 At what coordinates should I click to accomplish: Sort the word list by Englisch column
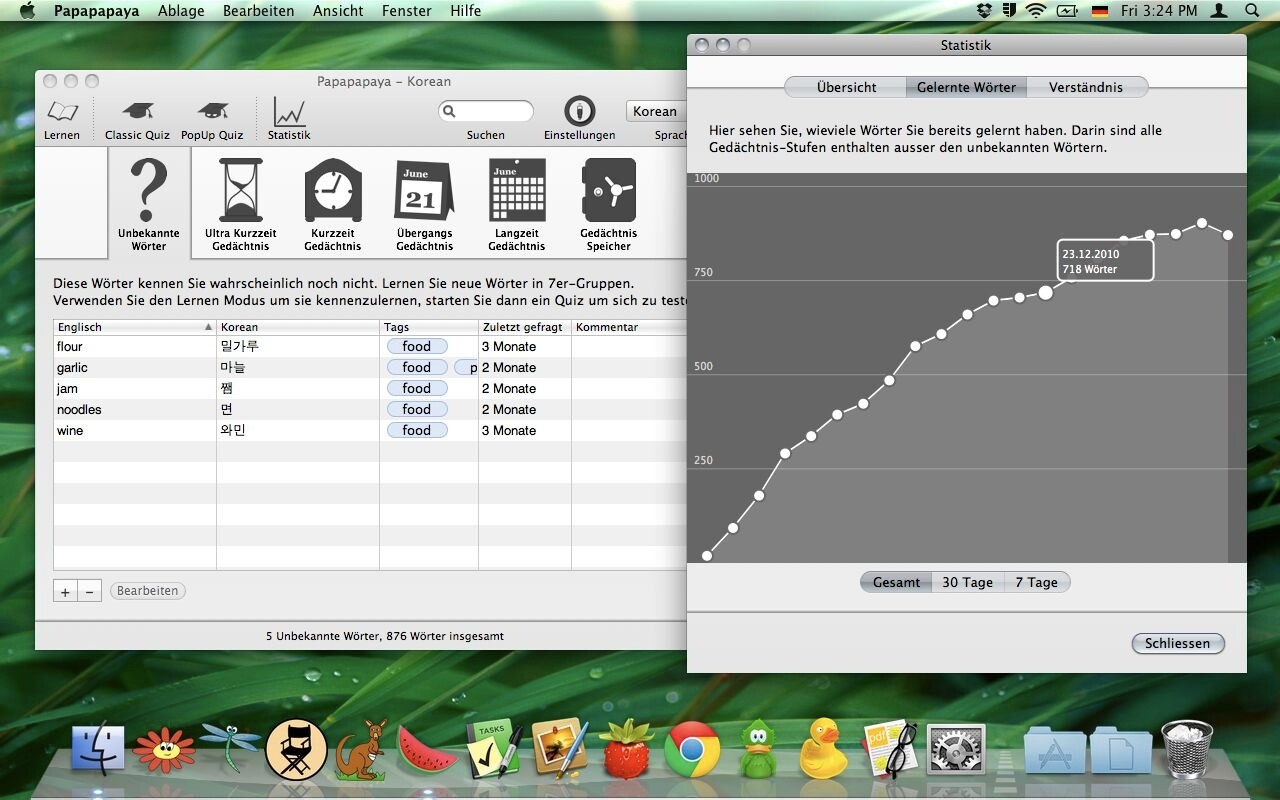[135, 327]
